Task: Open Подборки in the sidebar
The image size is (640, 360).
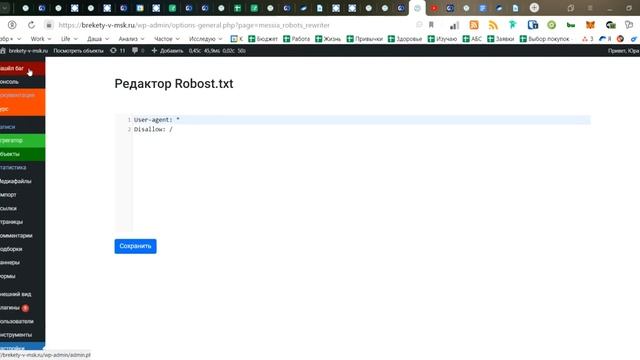Action: point(22,249)
